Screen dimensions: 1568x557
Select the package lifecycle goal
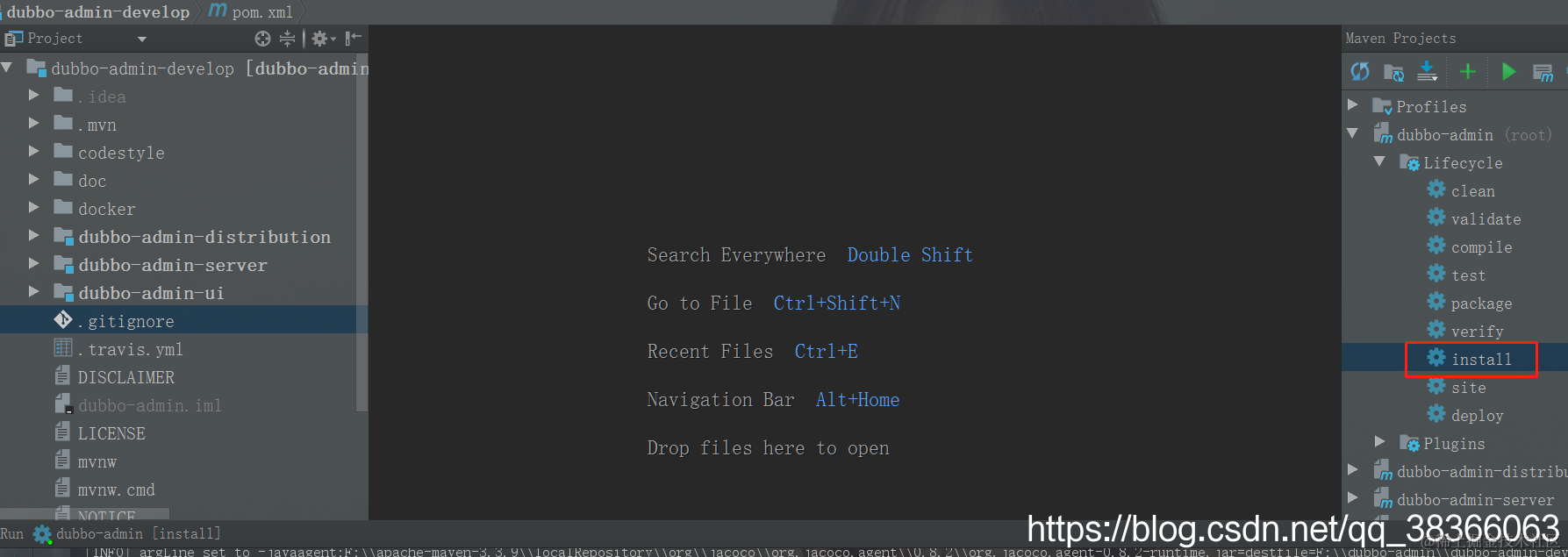point(1481,303)
